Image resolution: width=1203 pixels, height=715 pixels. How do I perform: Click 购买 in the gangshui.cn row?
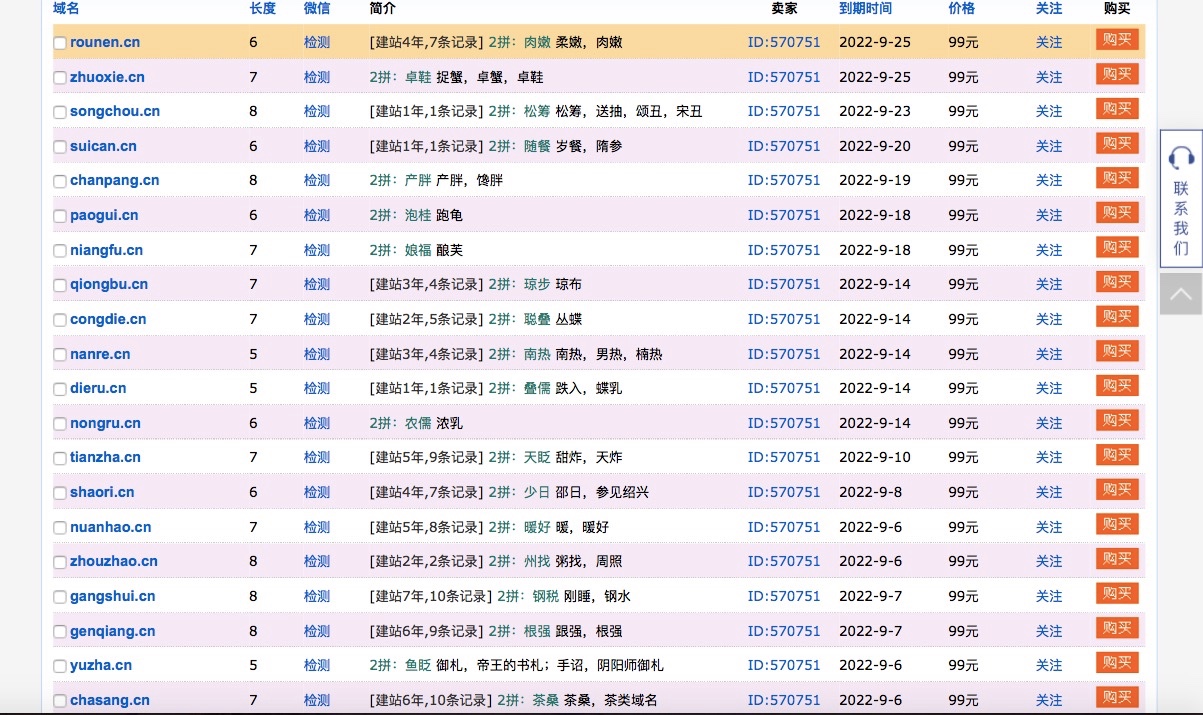pos(1117,594)
